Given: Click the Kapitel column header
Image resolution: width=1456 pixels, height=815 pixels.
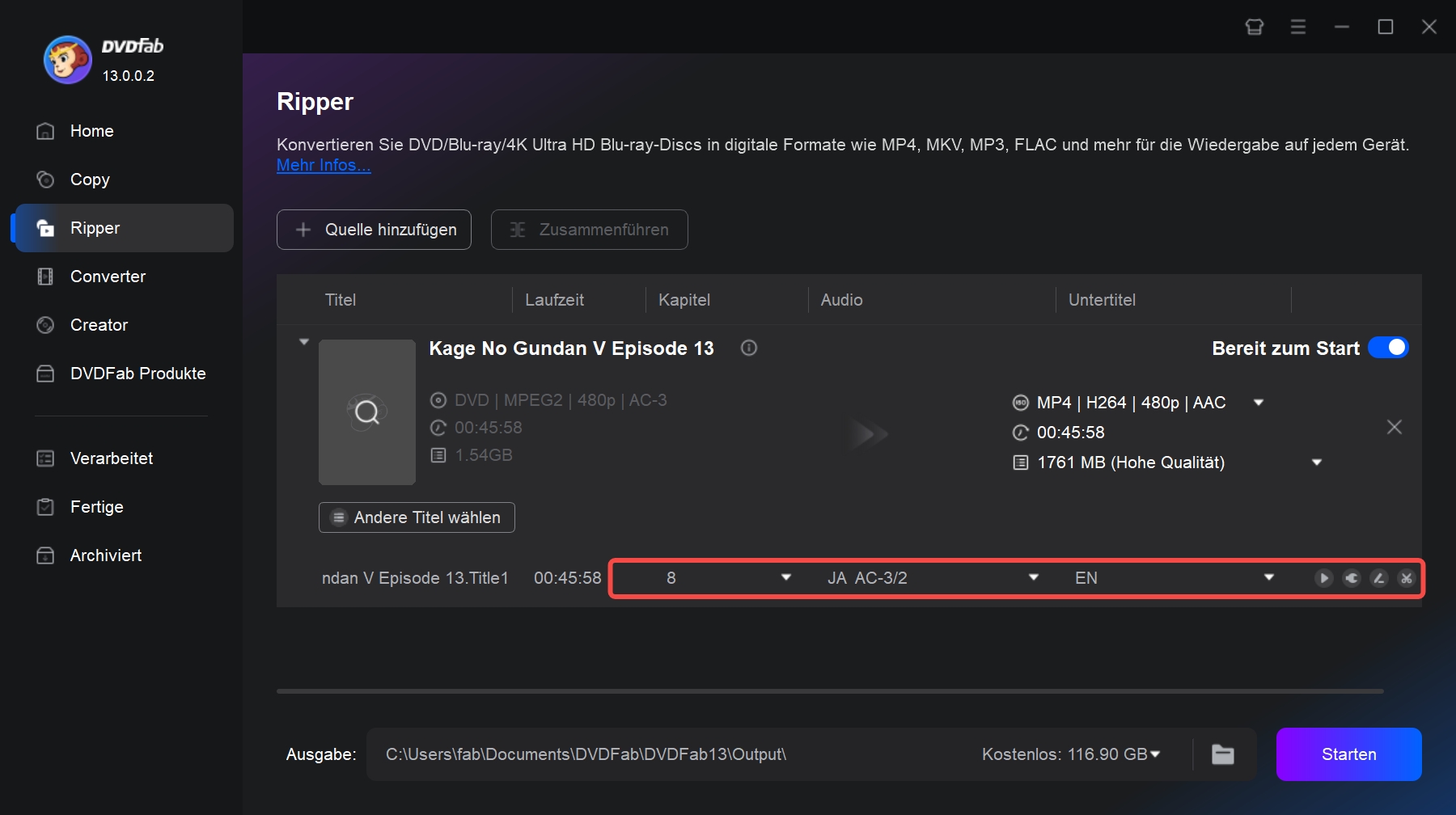Looking at the screenshot, I should pyautogui.click(x=684, y=300).
